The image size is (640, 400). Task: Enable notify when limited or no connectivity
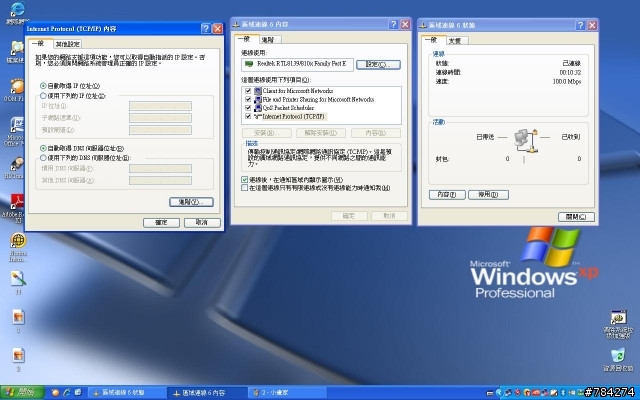tap(244, 188)
